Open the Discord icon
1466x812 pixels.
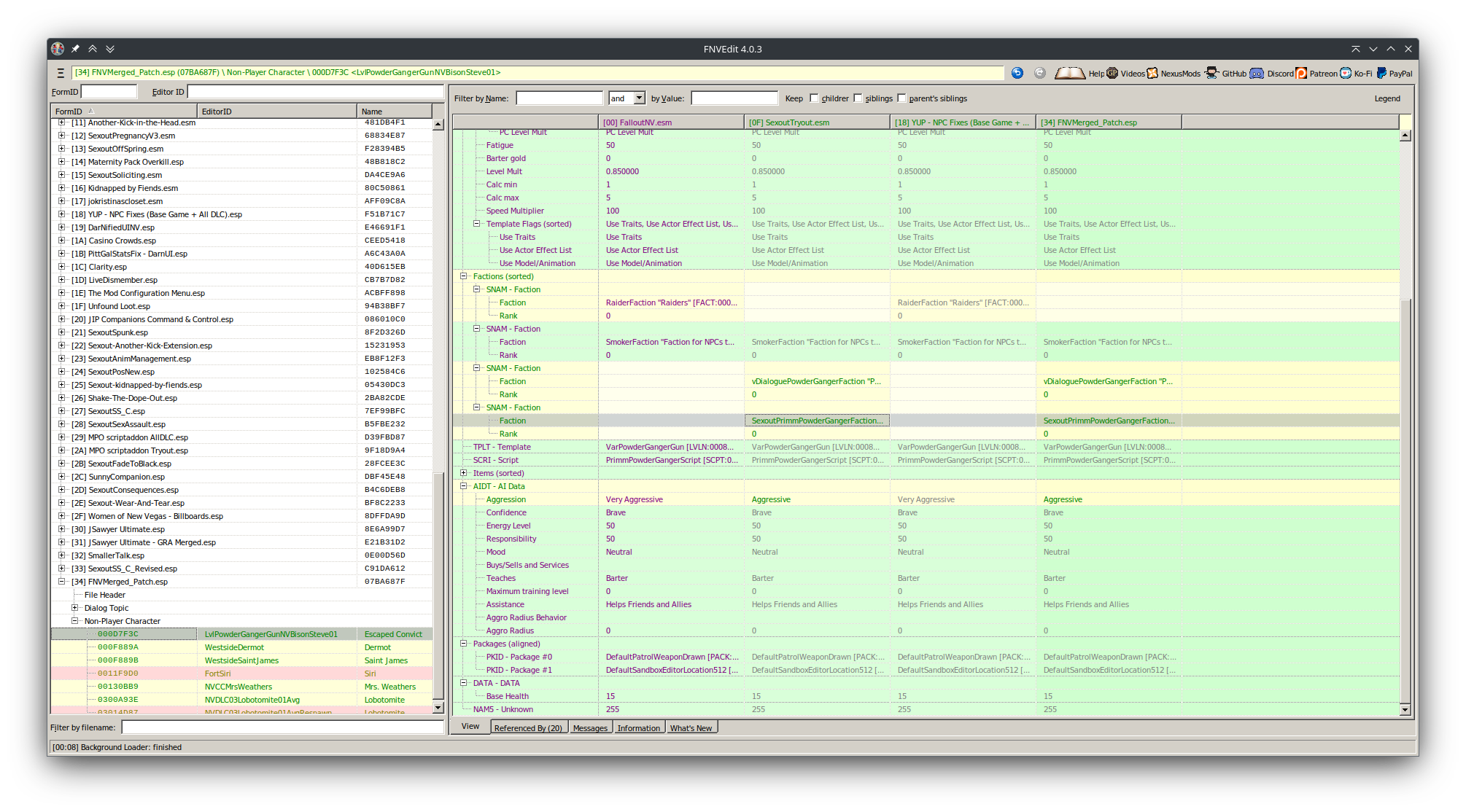pyautogui.click(x=1257, y=73)
